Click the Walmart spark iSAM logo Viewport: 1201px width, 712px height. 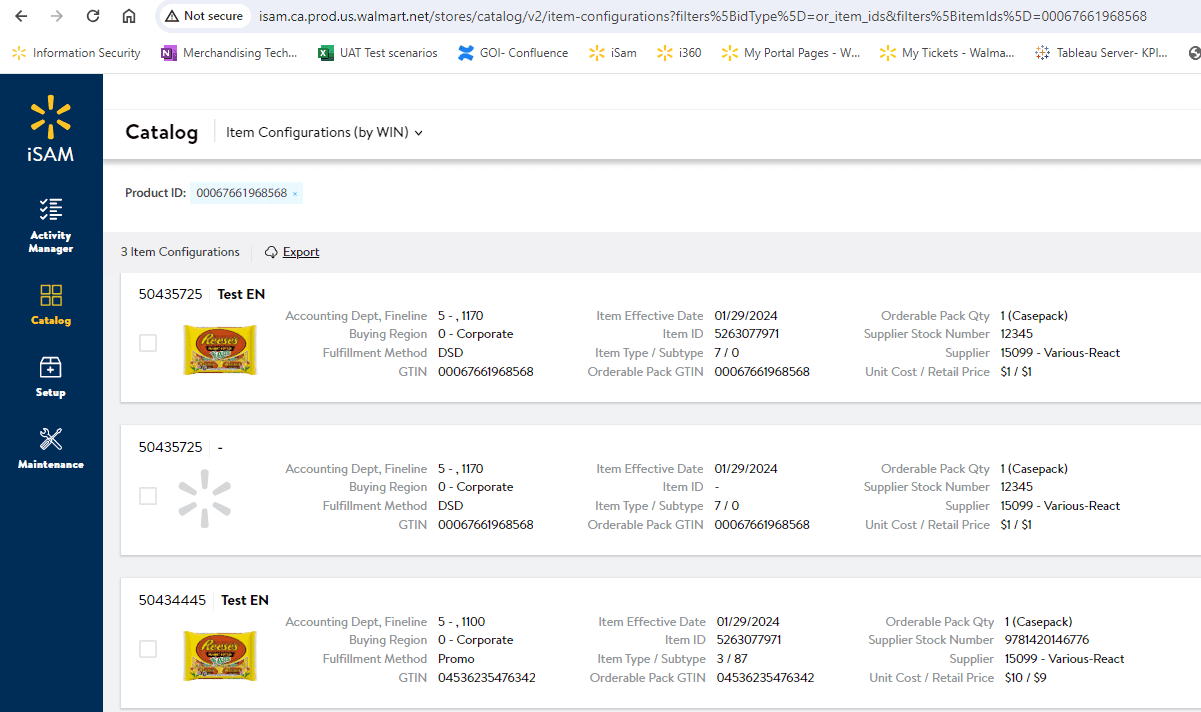click(51, 128)
